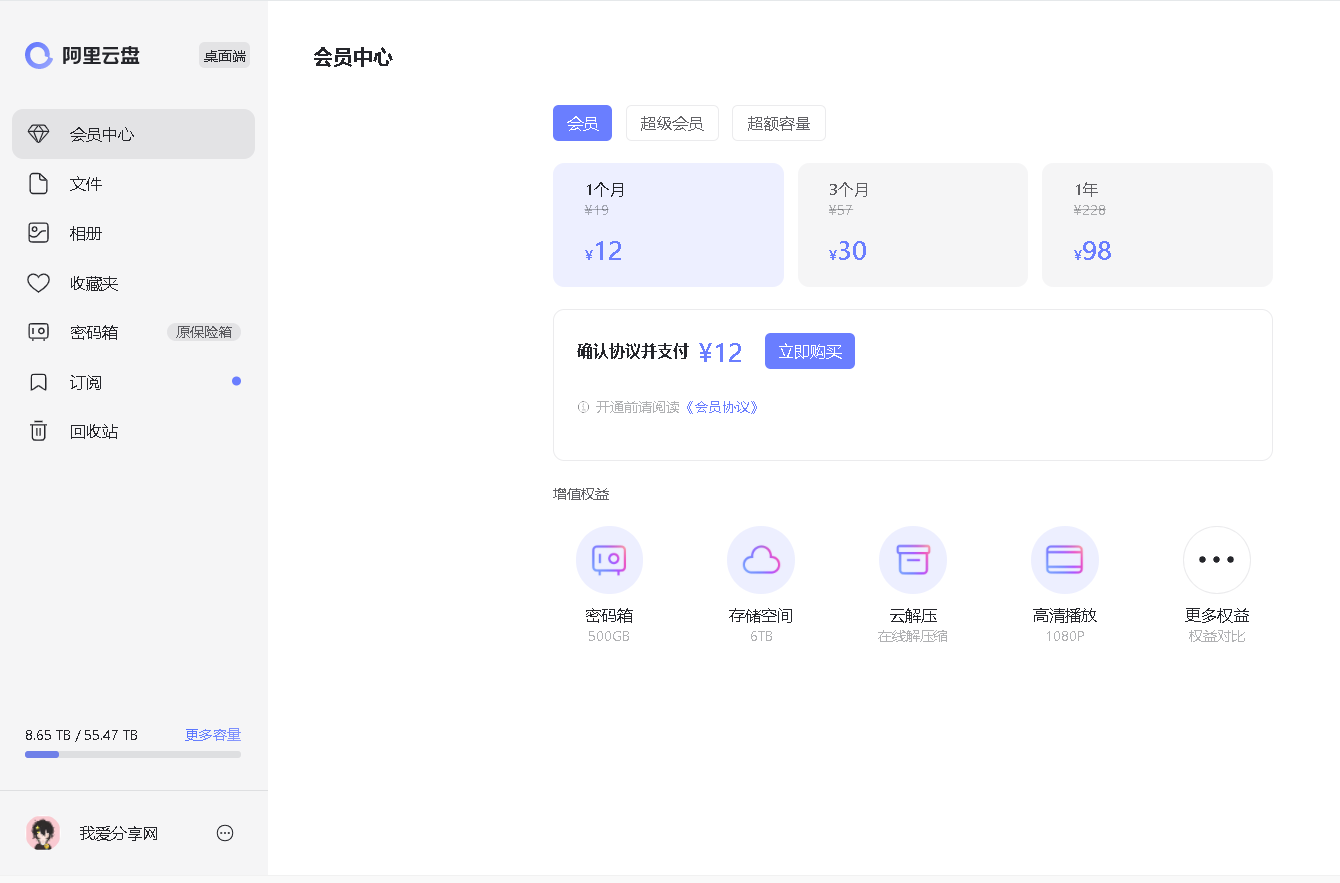
Task: Click the 高清播放 1080P icon
Action: pos(1065,560)
